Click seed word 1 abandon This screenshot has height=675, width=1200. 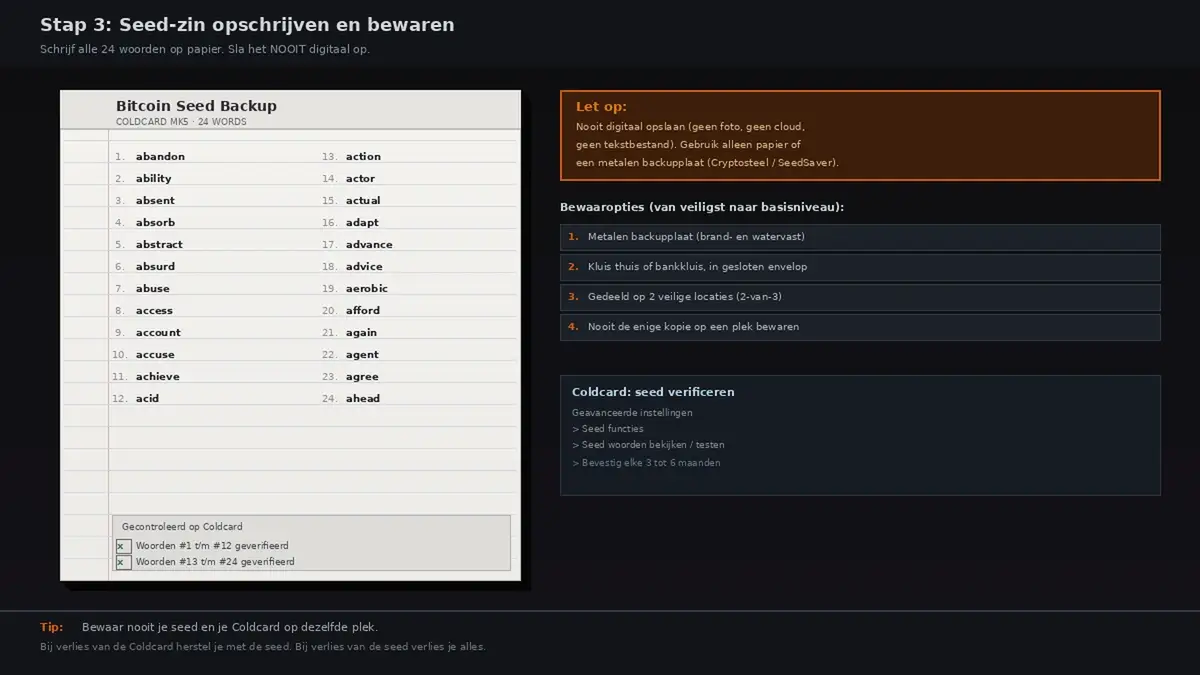pyautogui.click(x=160, y=157)
